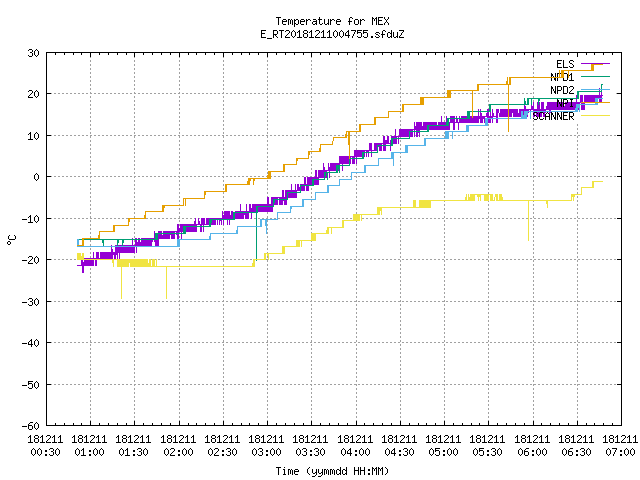Viewport: 640px width, 480px height.
Task: Click the chart title 'Temperature for MEX'
Action: (332, 21)
